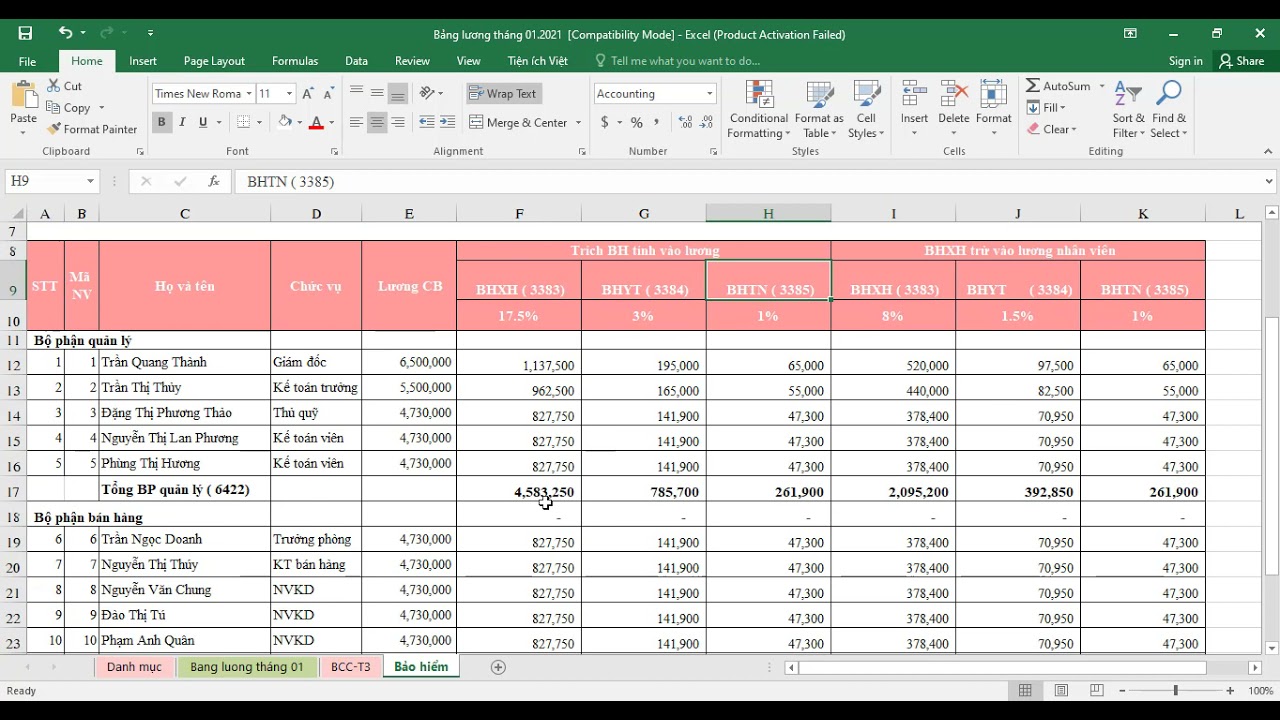This screenshot has width=1280, height=720.
Task: Open Sort & Filter options
Action: (x=1128, y=110)
